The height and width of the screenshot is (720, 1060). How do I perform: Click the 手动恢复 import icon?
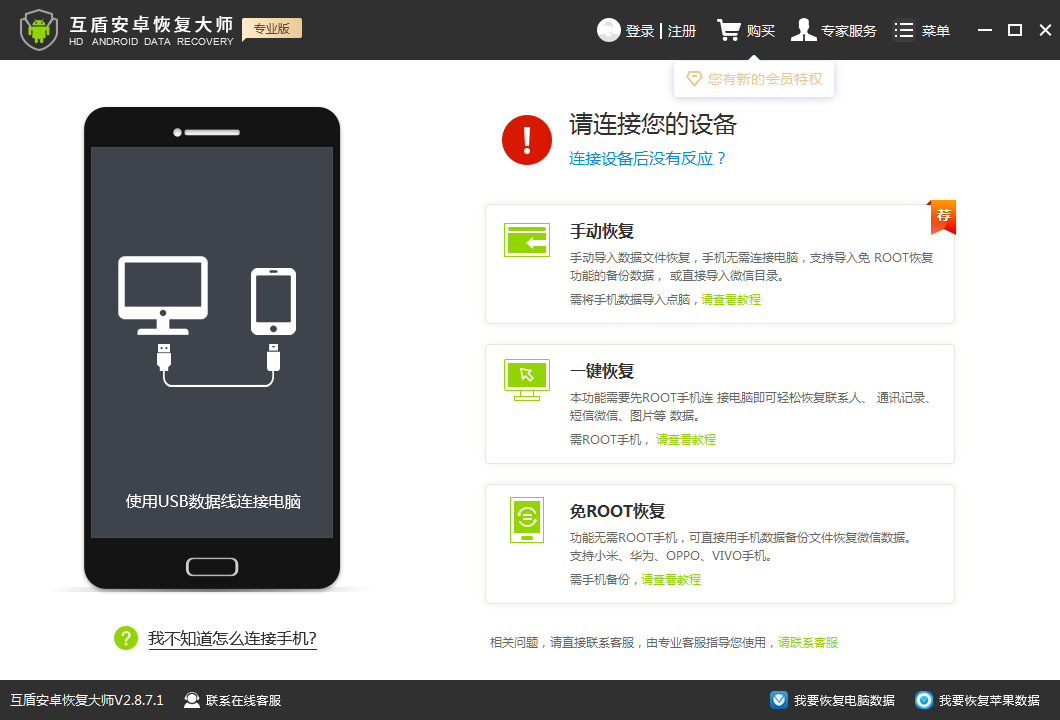pos(527,240)
